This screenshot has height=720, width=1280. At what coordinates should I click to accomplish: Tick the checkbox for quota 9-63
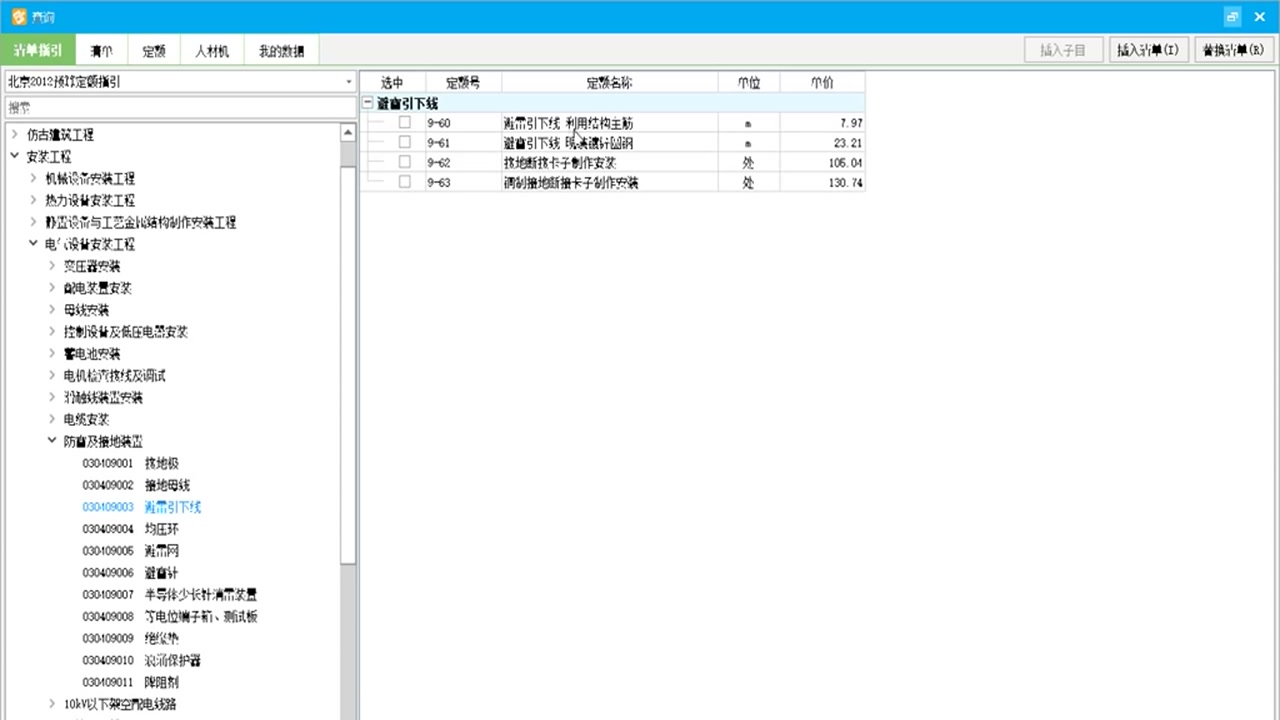click(x=404, y=182)
